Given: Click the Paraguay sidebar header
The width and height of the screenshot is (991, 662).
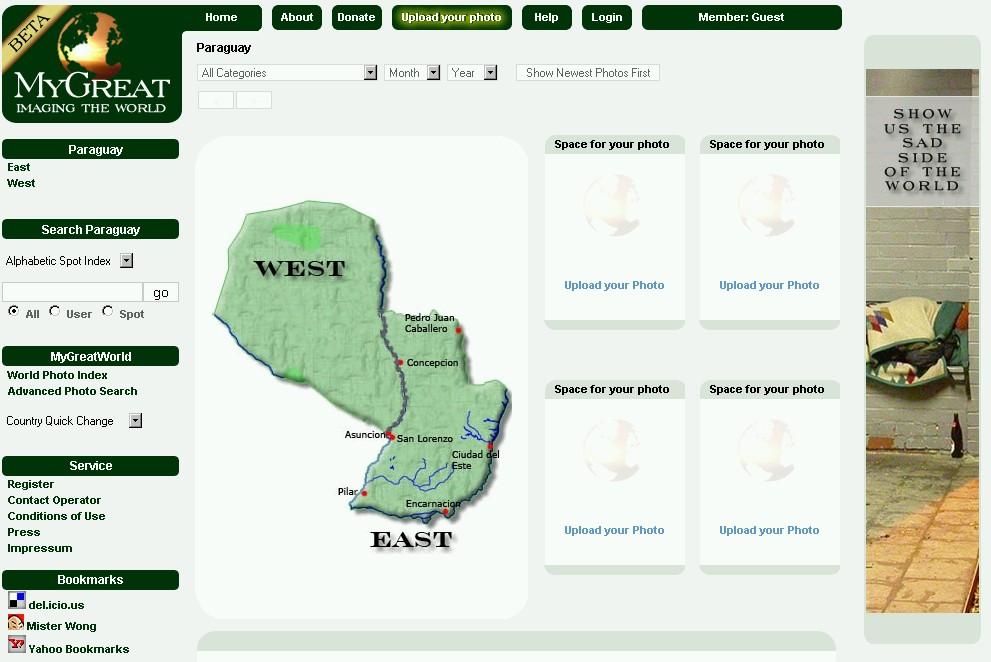Looking at the screenshot, I should pos(90,149).
